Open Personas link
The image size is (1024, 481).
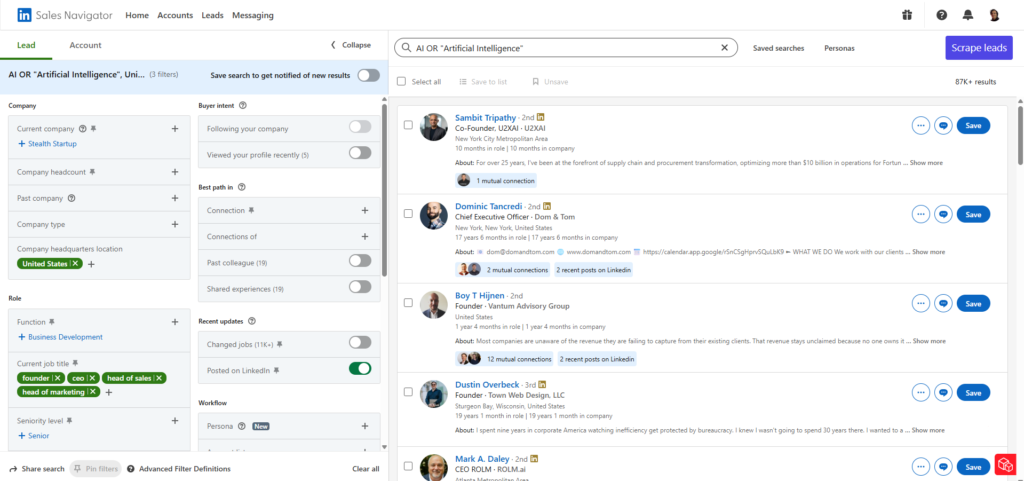click(839, 48)
